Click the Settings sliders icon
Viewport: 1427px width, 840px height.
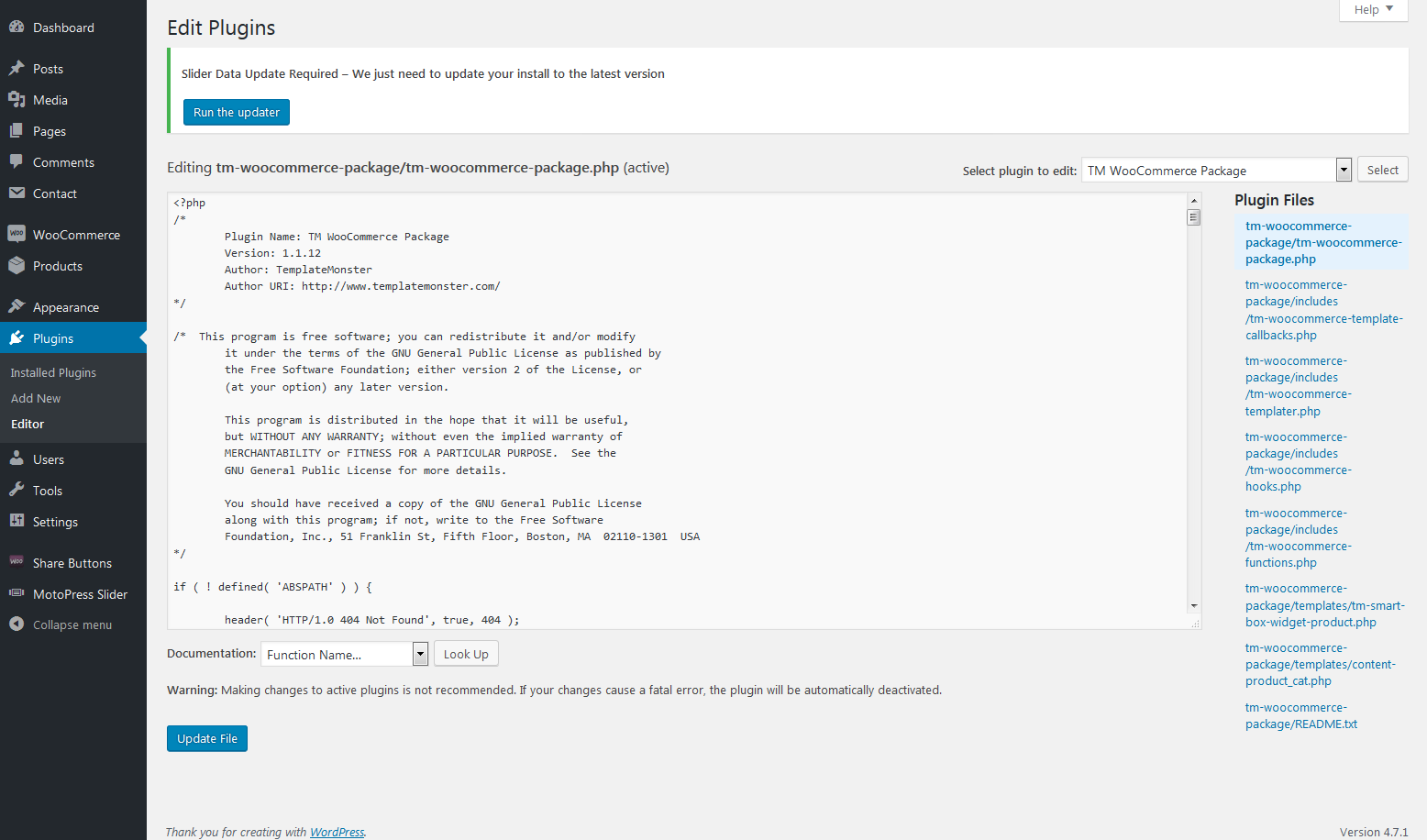point(17,522)
